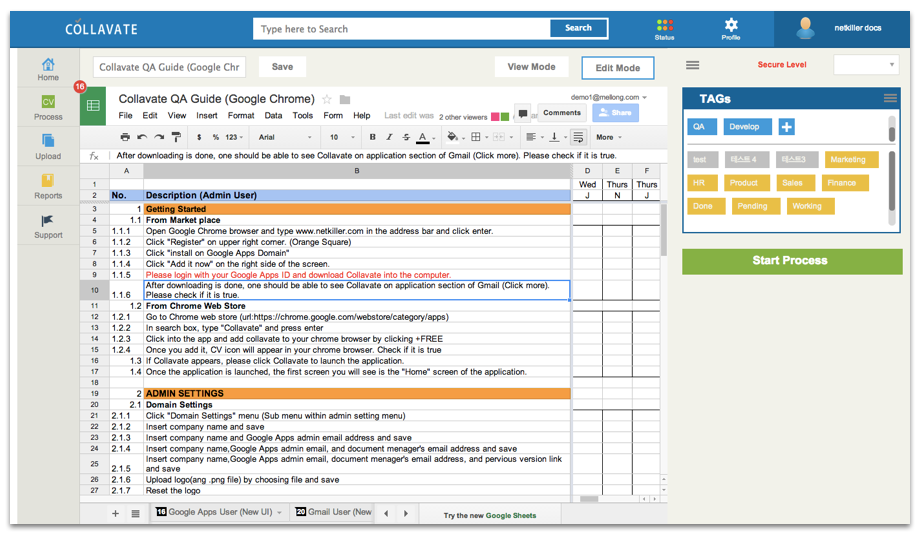924x547 pixels.
Task: Click the netkiller docs user avatar
Action: click(804, 28)
